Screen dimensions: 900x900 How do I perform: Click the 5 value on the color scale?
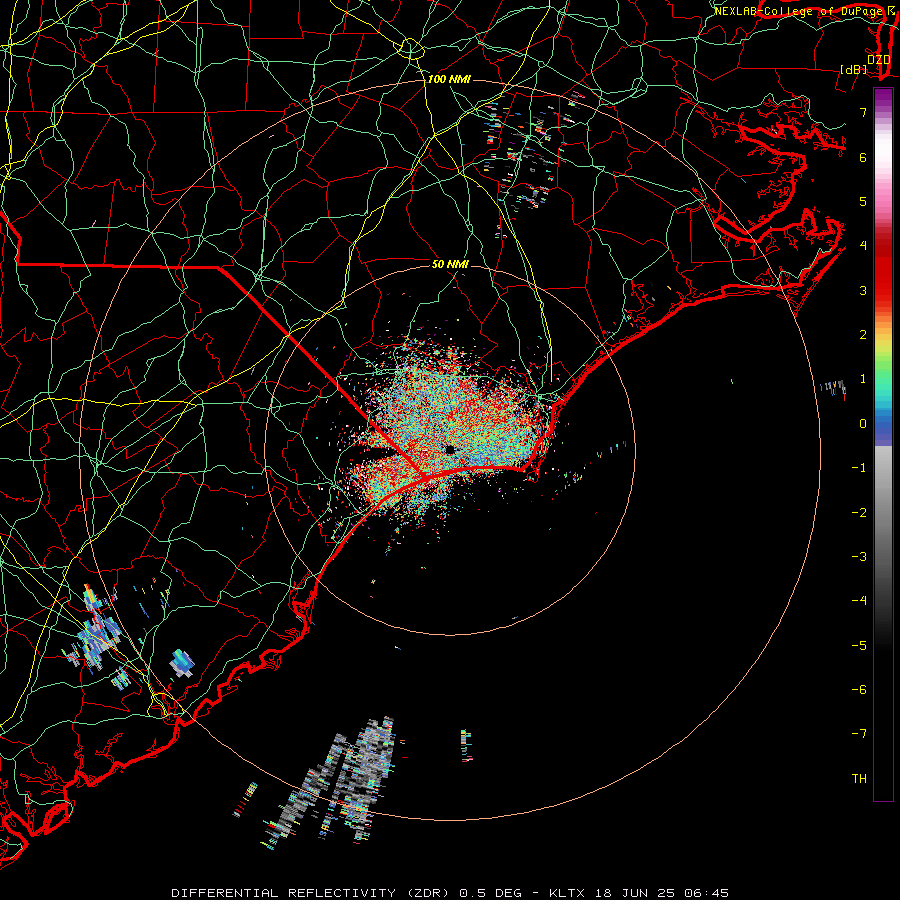coord(863,201)
